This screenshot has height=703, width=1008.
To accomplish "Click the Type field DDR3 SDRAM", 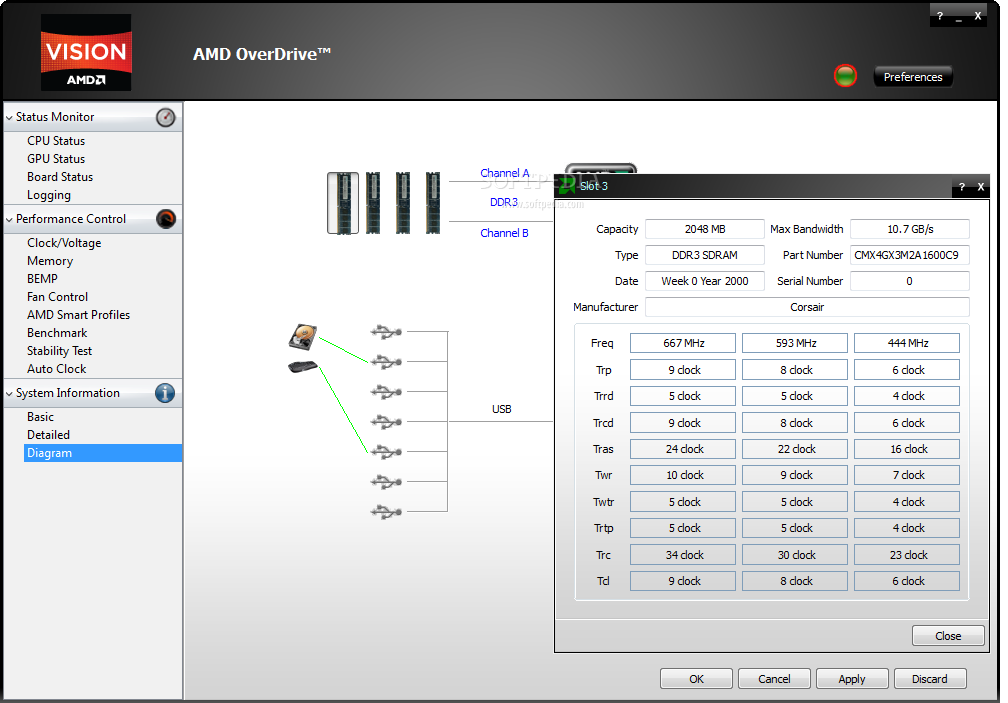I will point(705,255).
